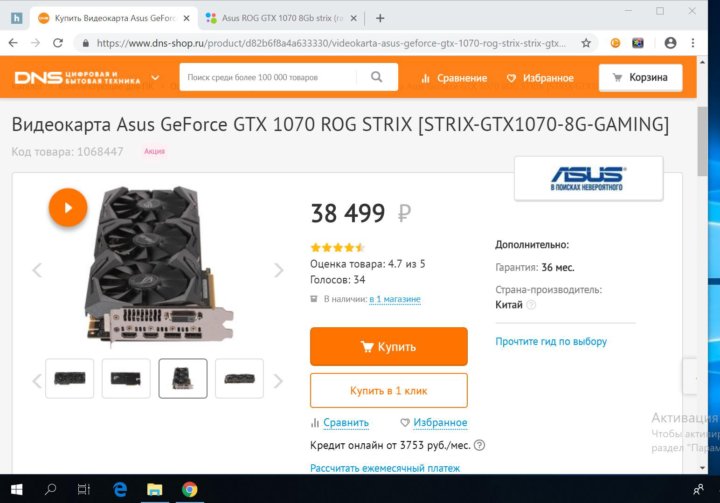720x503 pixels.
Task: Click the page vertical scrollbar thumb
Action: point(702,141)
